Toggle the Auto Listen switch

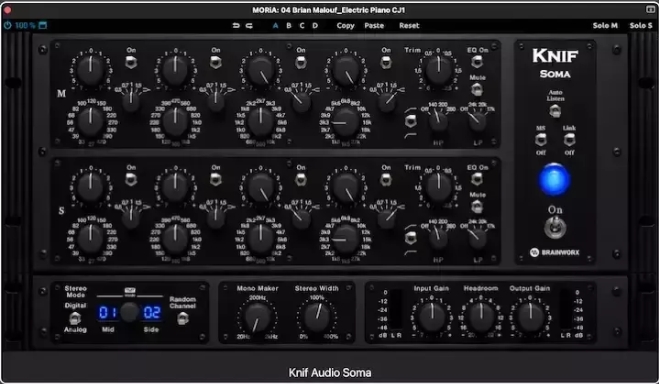(x=555, y=111)
